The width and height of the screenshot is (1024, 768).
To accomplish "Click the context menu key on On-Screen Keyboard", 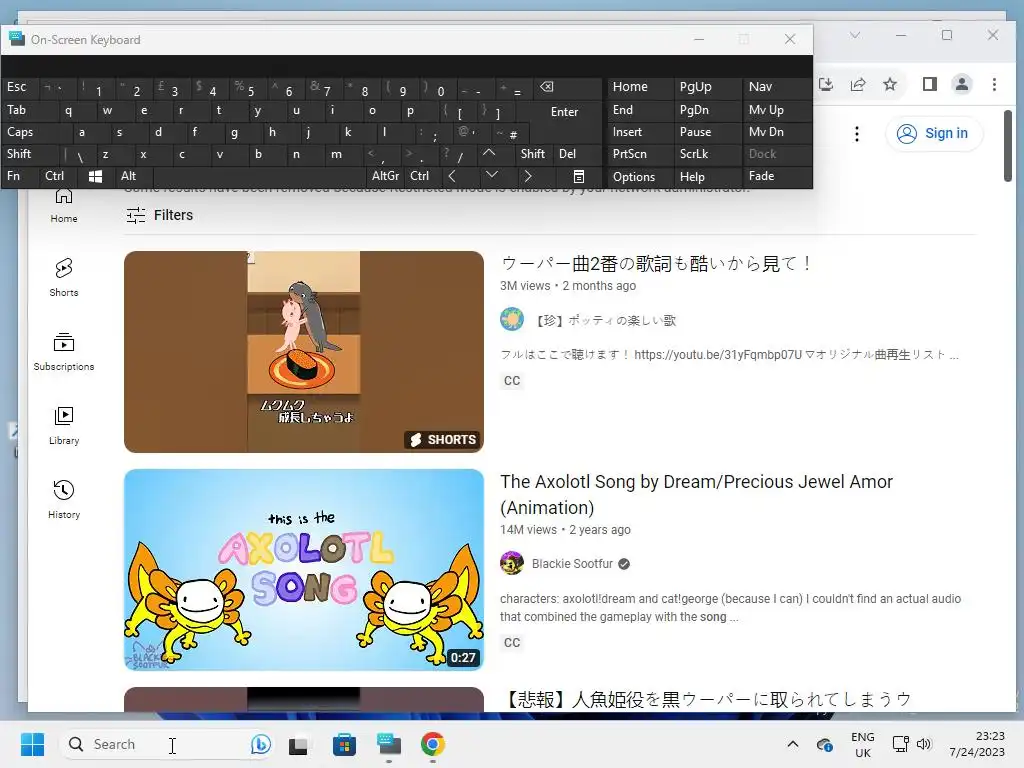I will (x=579, y=176).
